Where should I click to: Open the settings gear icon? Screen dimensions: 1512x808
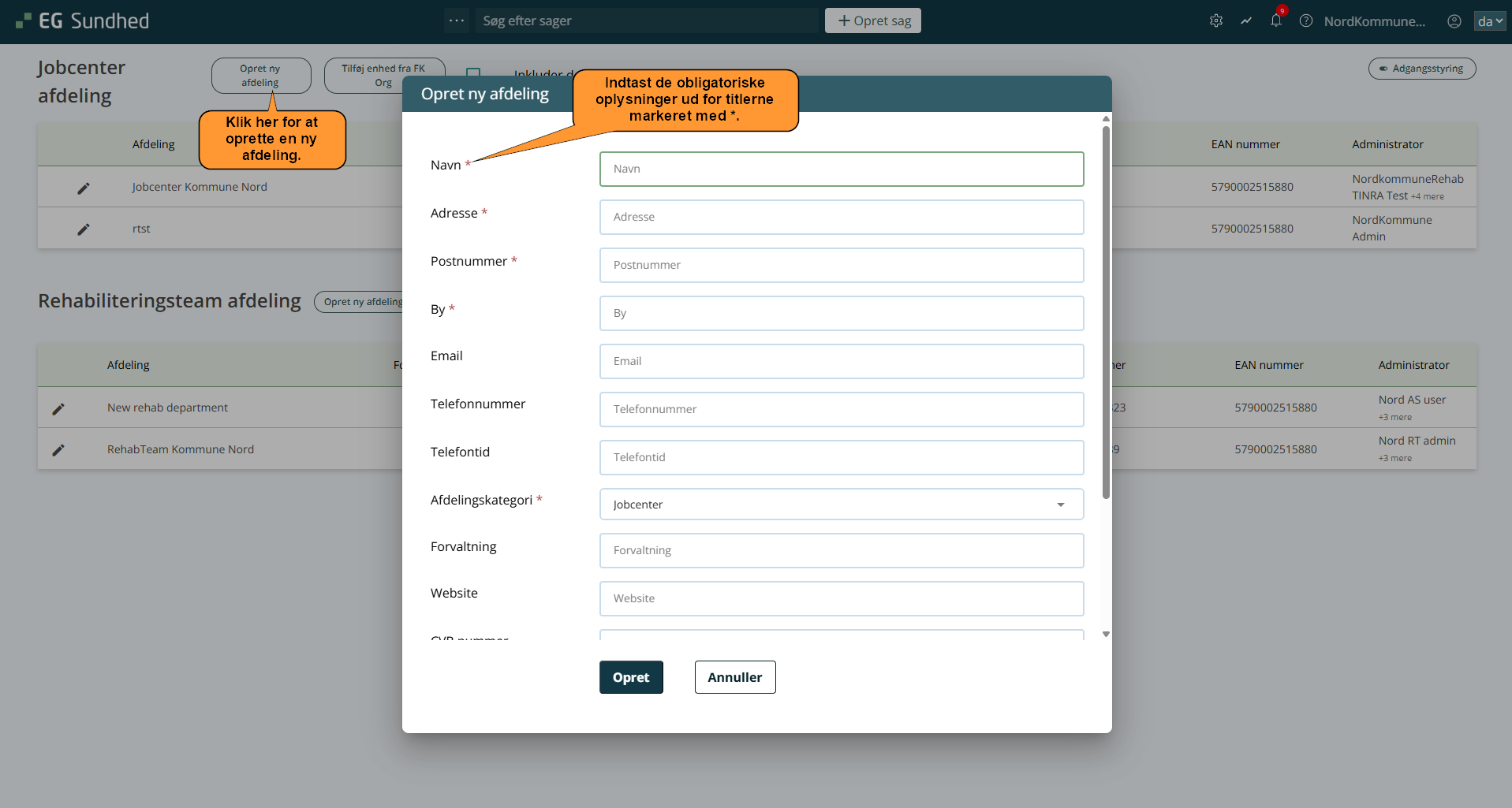[x=1215, y=21]
